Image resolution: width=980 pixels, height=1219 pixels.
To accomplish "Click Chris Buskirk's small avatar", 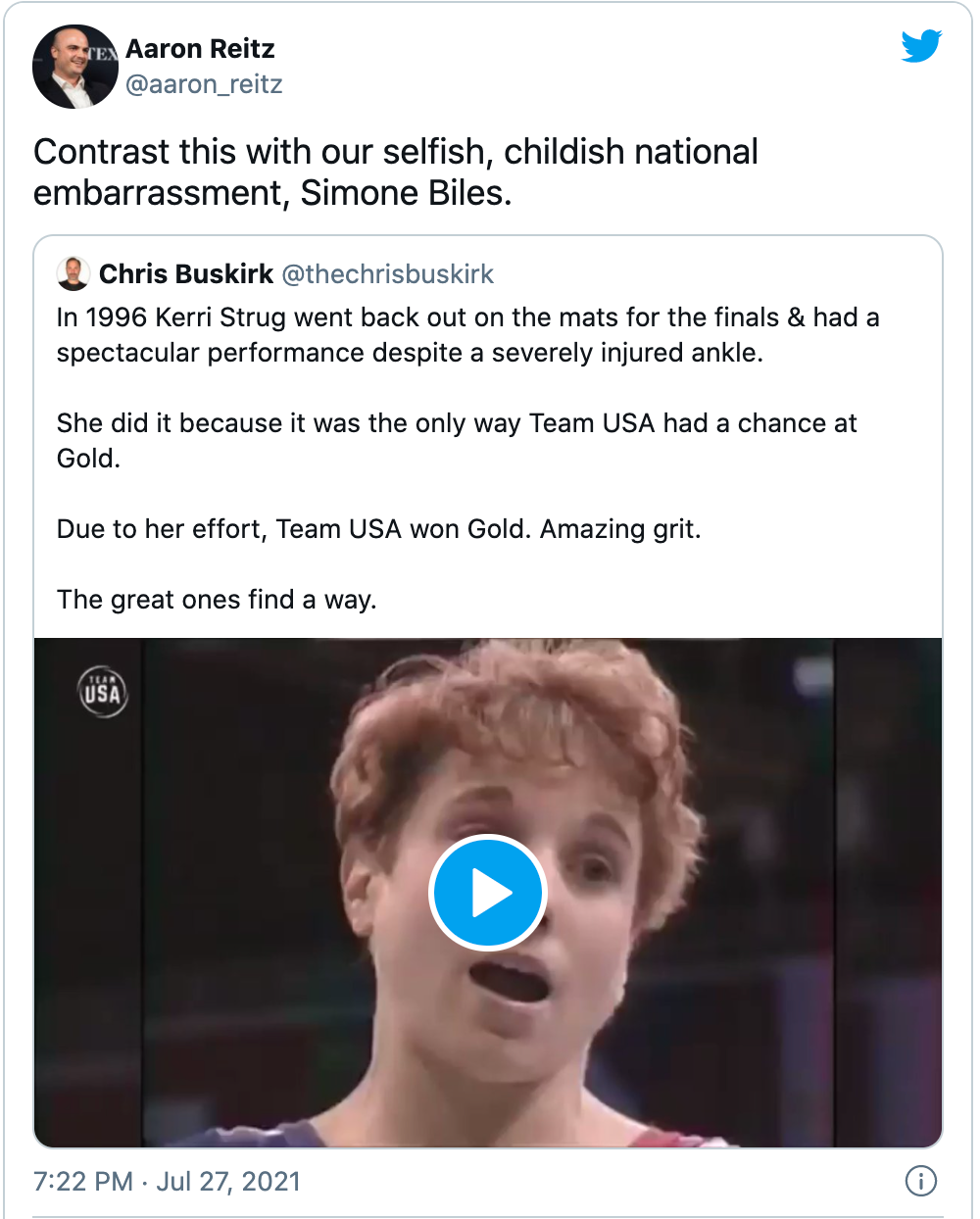I will point(73,274).
